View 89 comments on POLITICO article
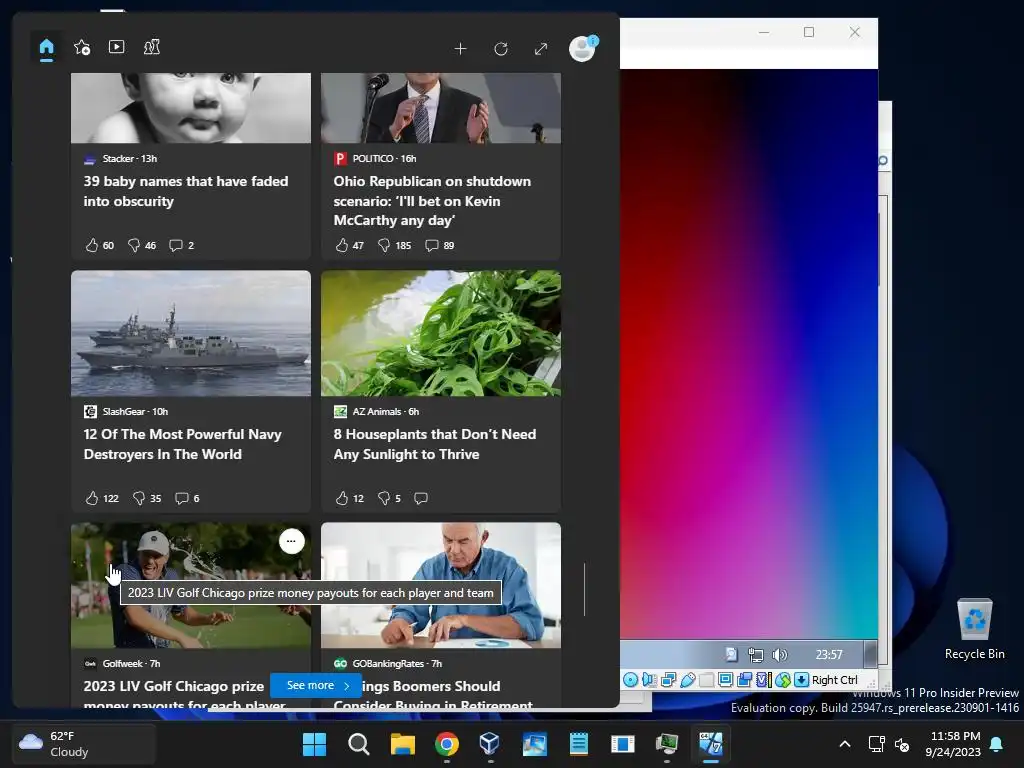 click(440, 246)
